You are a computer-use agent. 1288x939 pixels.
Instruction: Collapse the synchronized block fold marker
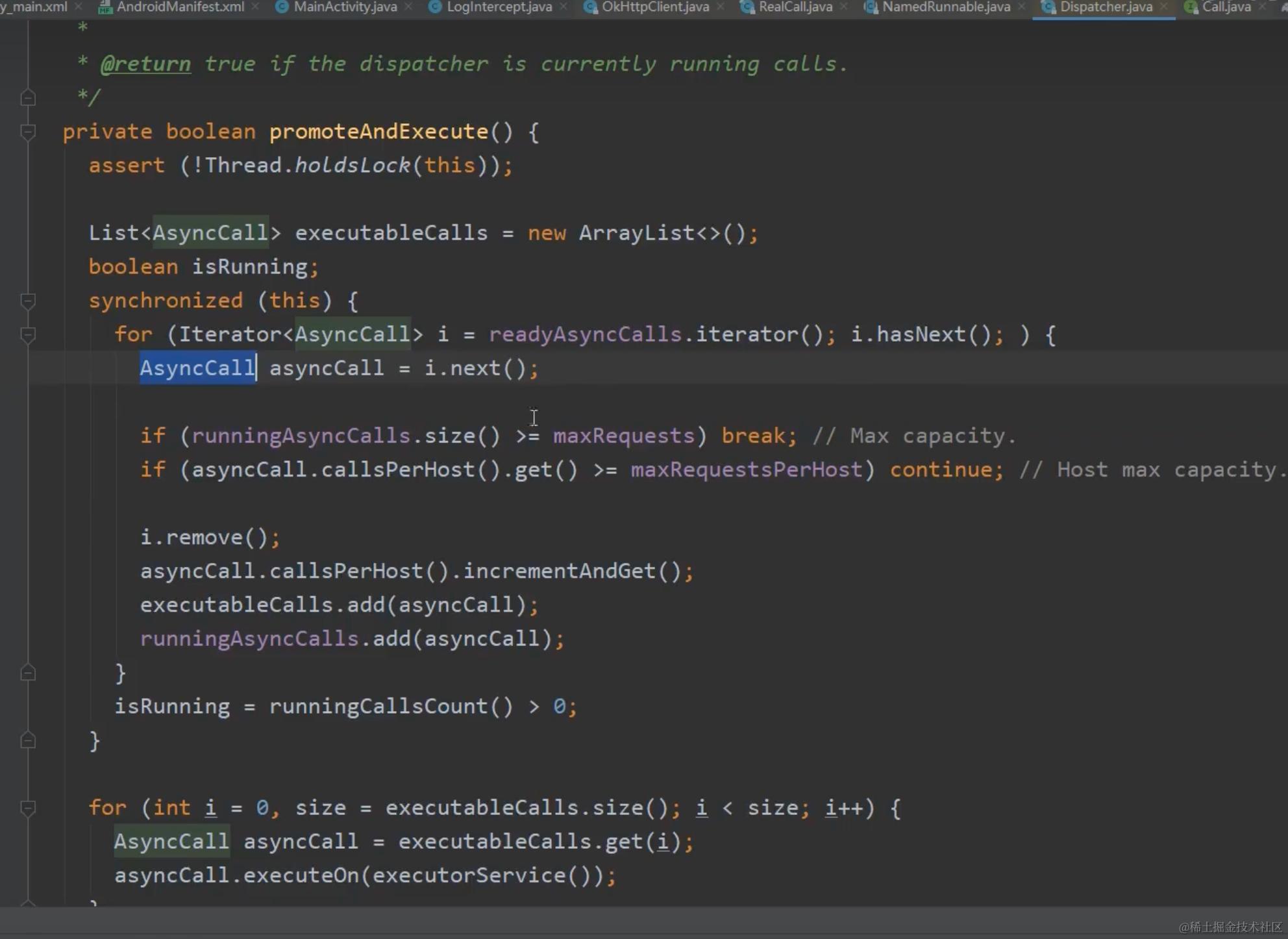[x=28, y=301]
